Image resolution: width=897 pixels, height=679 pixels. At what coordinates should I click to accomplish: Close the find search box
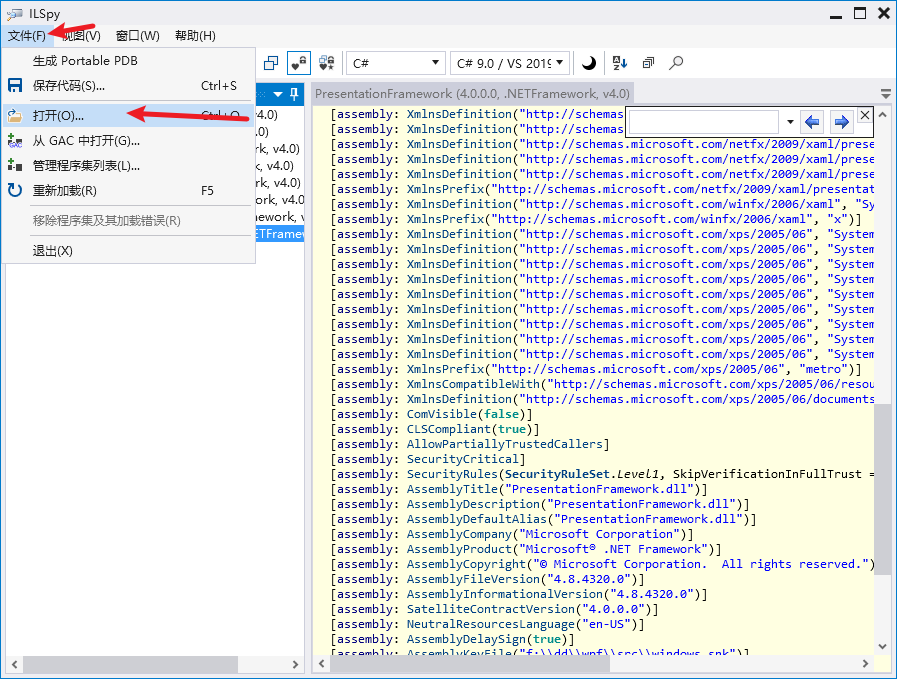pyautogui.click(x=865, y=115)
